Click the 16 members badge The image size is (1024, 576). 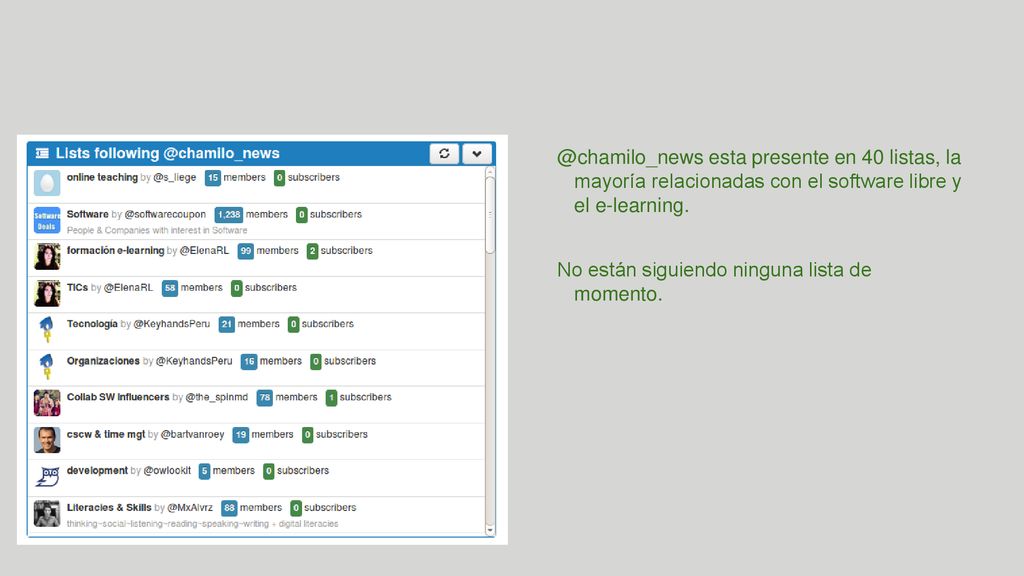coord(249,361)
